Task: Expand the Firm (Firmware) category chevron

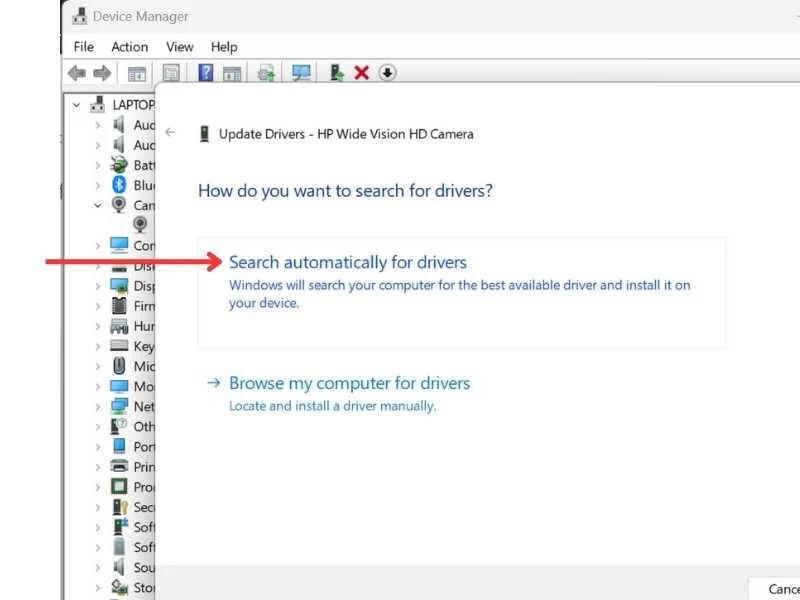Action: click(97, 306)
